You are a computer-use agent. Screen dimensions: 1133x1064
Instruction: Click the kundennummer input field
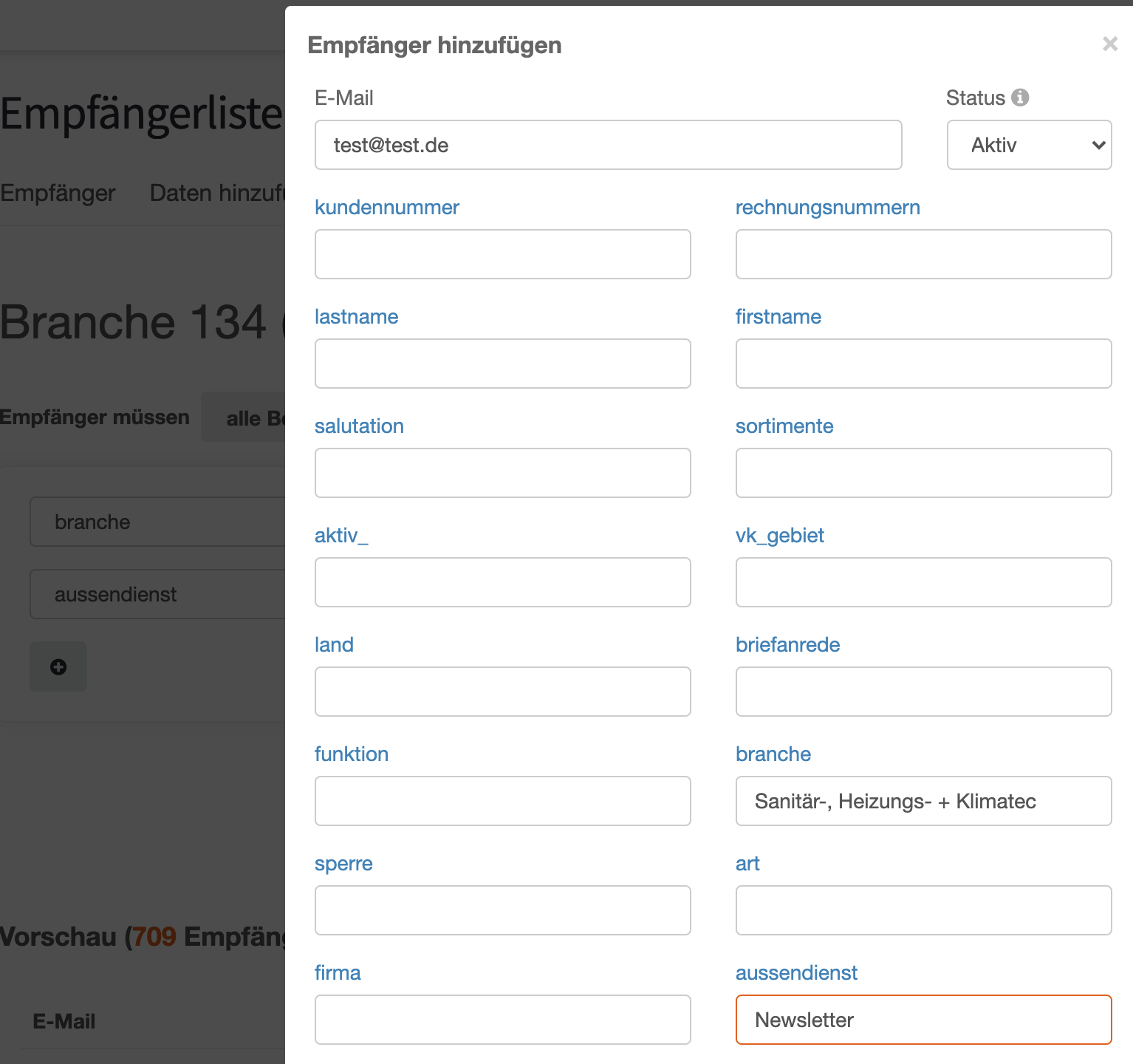(502, 254)
